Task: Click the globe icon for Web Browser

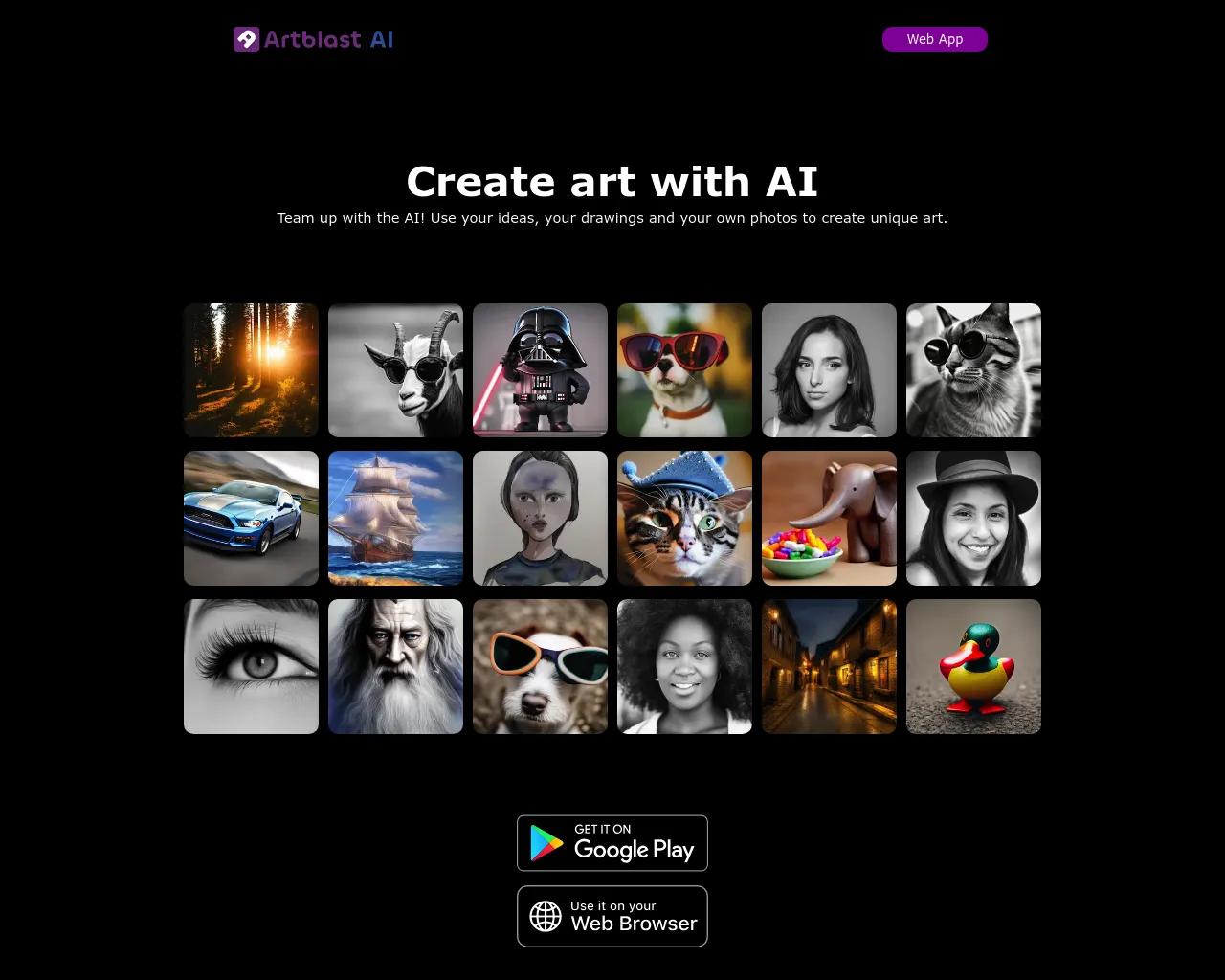Action: coord(546,916)
